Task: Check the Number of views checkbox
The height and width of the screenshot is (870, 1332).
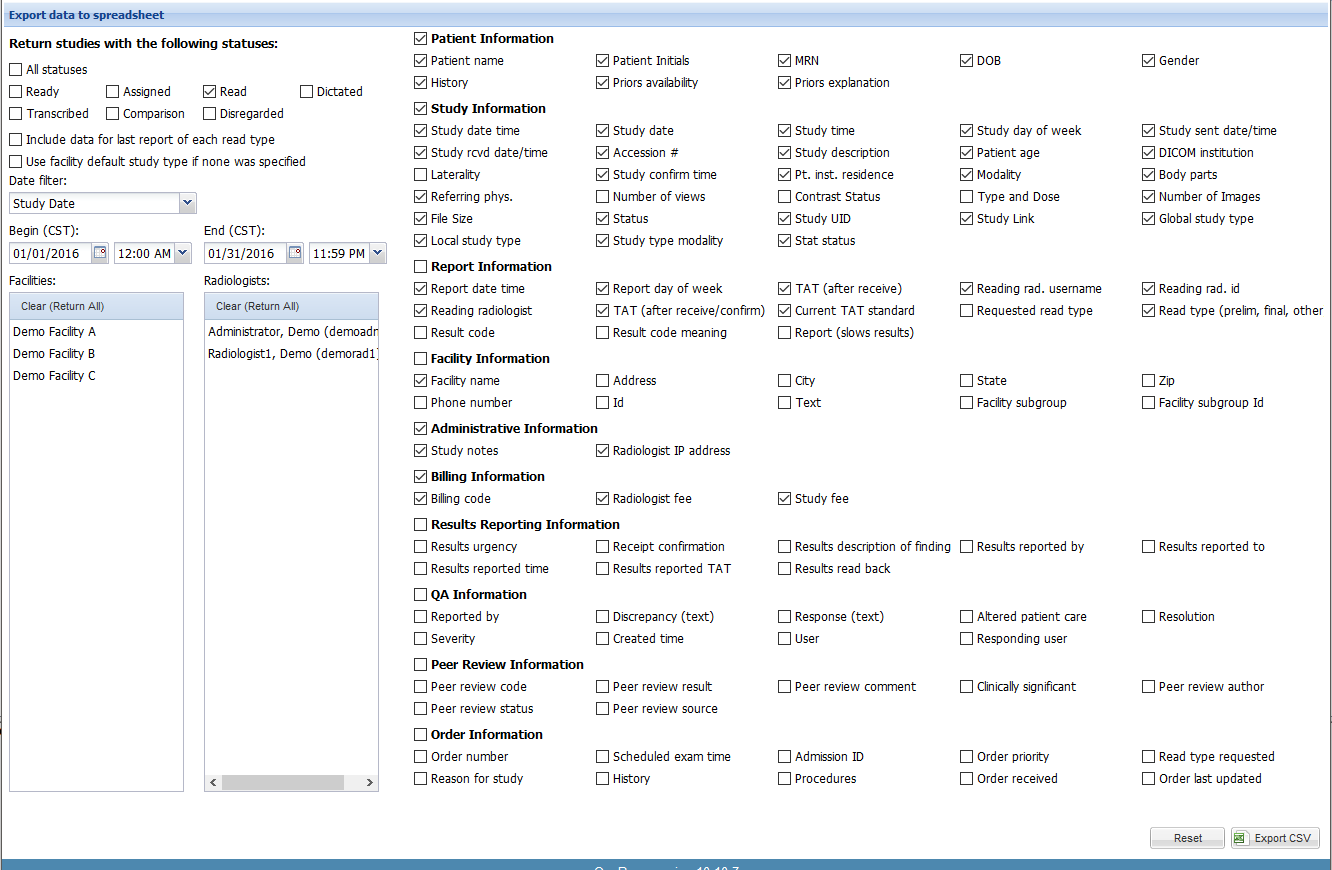Action: (x=602, y=197)
